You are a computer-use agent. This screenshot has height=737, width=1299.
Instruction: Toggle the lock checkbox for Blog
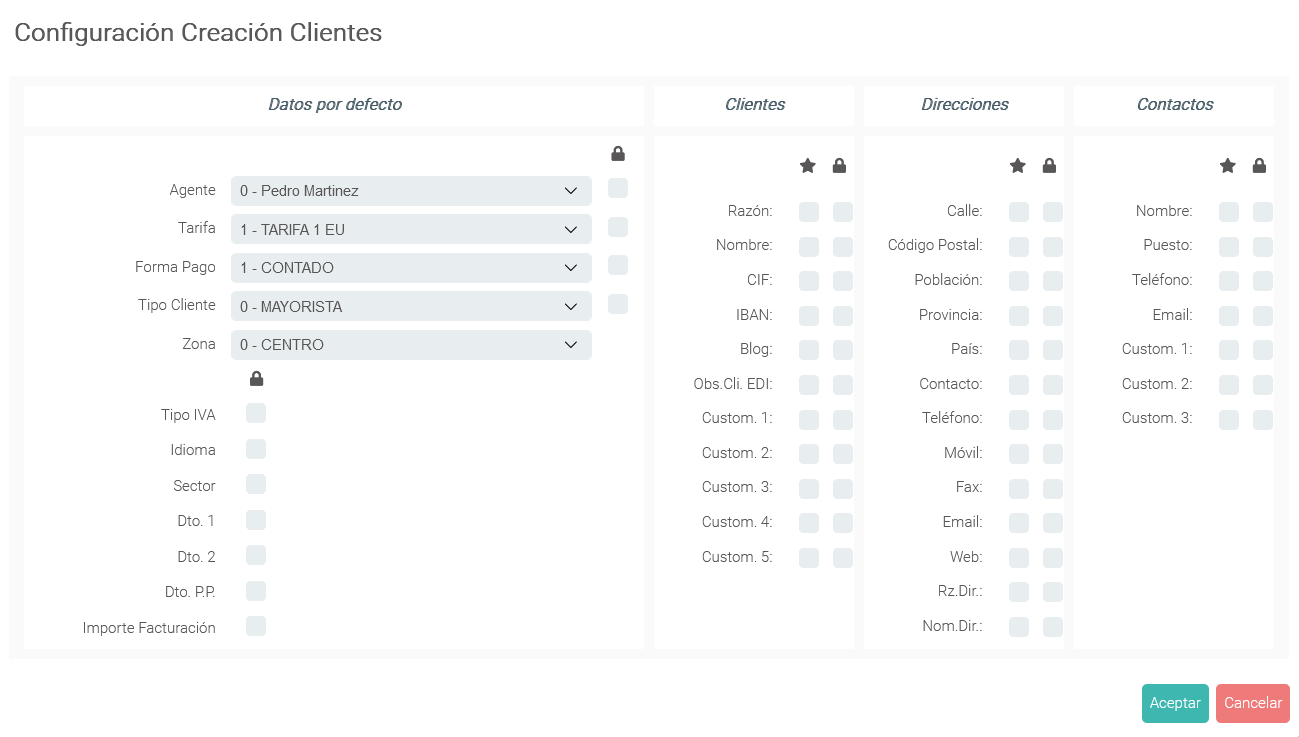843,350
